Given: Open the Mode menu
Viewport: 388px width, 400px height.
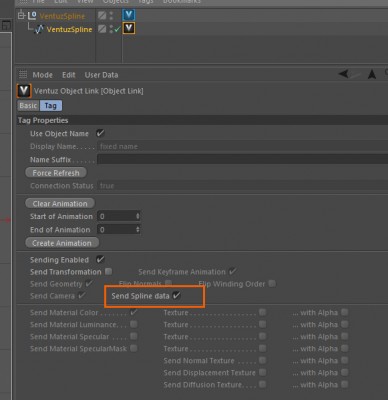Looking at the screenshot, I should point(42,75).
